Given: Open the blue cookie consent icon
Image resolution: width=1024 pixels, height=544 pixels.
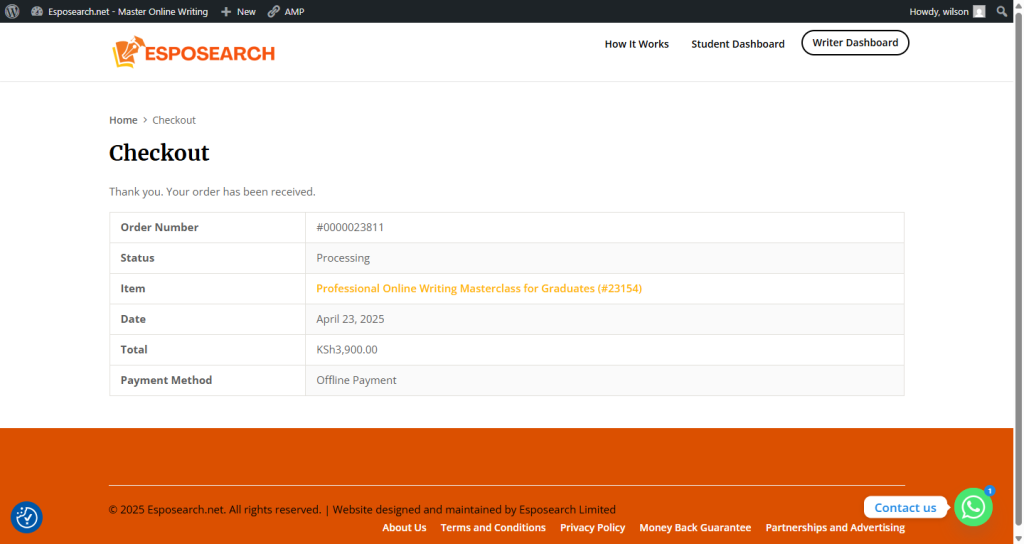Looking at the screenshot, I should tap(27, 517).
